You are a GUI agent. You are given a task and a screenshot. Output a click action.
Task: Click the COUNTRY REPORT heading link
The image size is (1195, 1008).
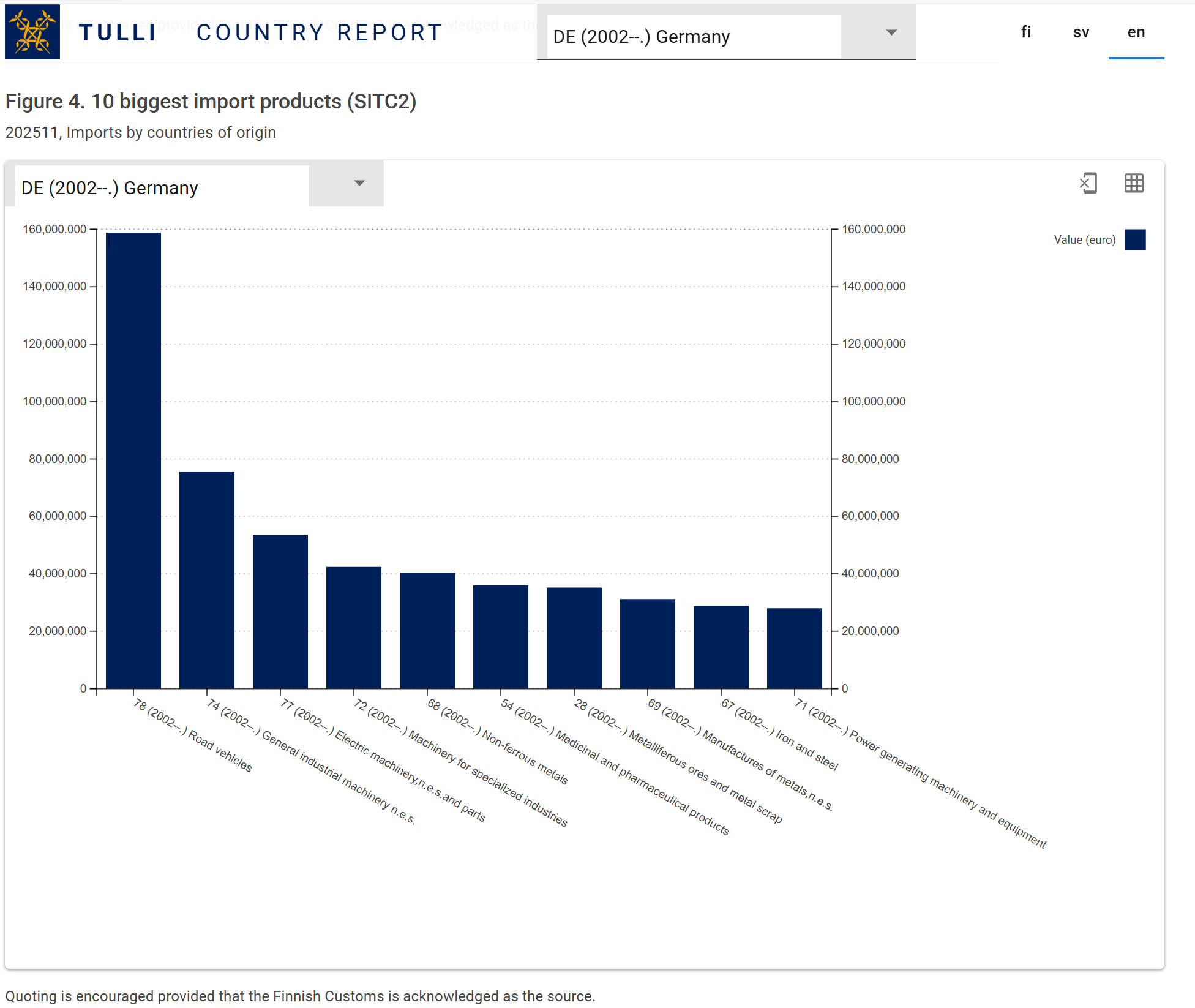tap(319, 32)
